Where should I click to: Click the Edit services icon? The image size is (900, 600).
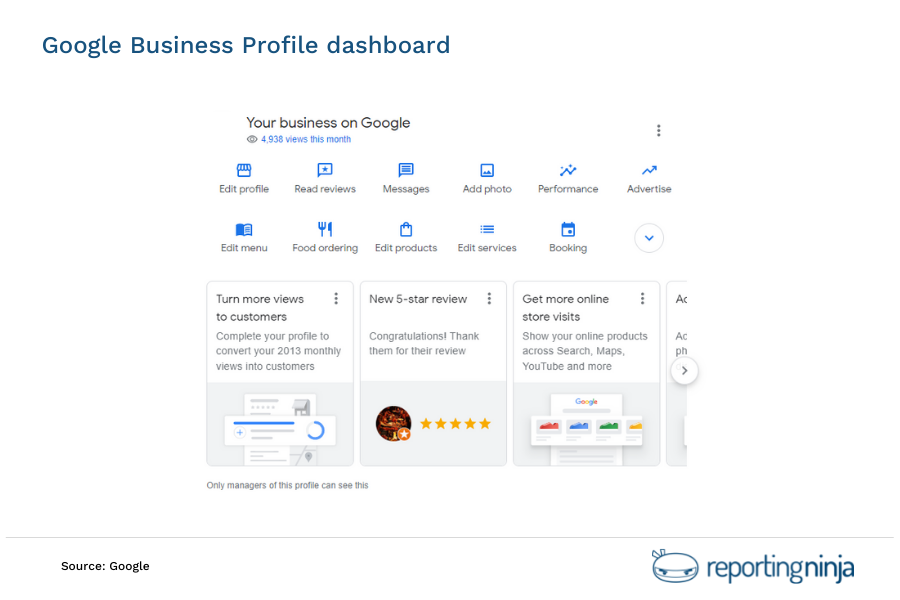point(487,231)
